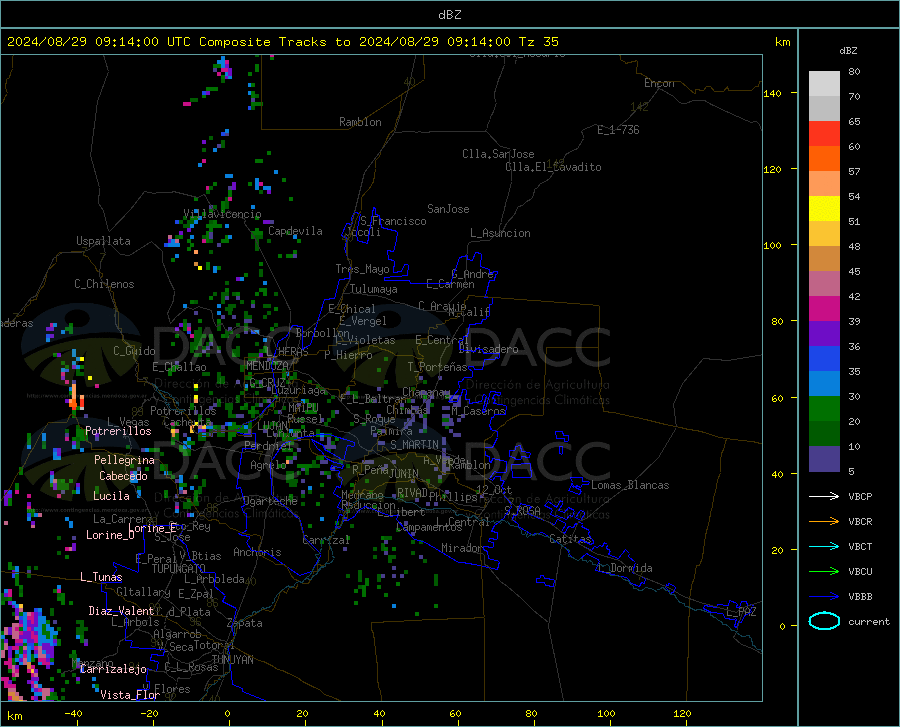The width and height of the screenshot is (900, 727).
Task: Click the TUNUYAN label
Action: 232,660
